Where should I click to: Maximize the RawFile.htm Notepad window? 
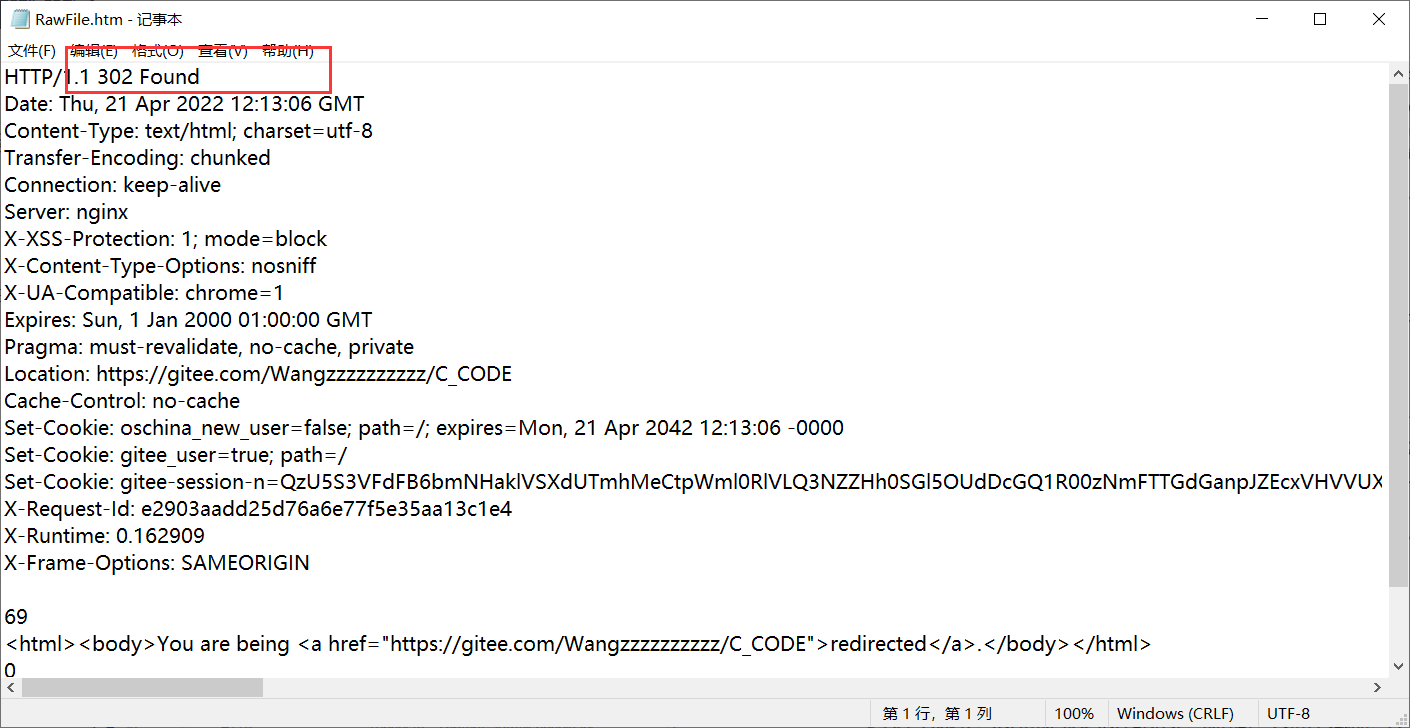click(1320, 19)
